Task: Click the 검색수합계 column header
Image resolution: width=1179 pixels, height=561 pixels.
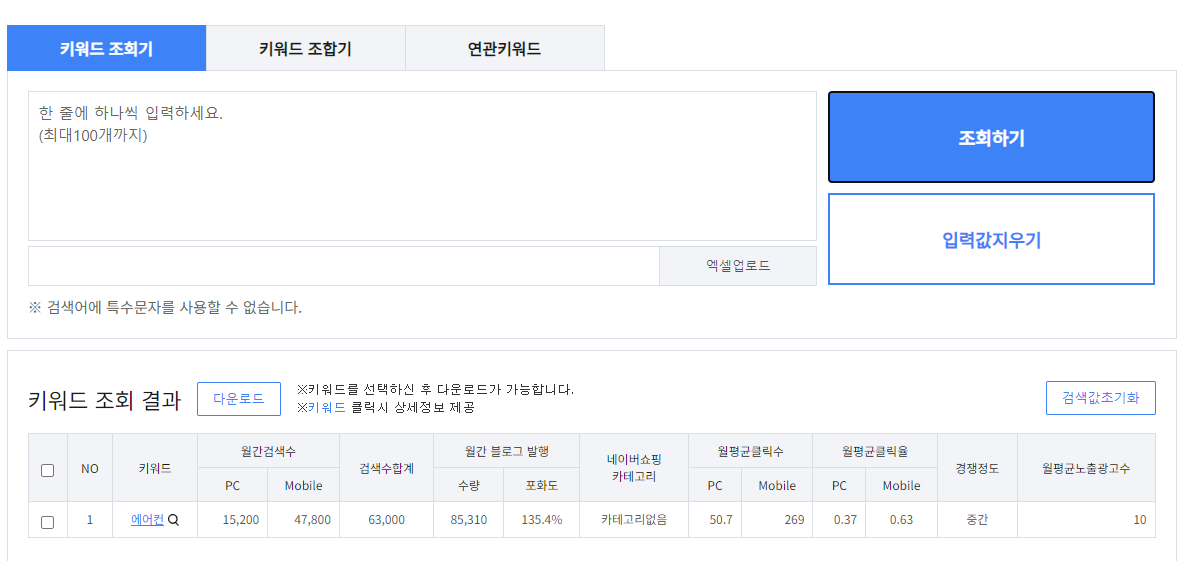Action: [386, 469]
